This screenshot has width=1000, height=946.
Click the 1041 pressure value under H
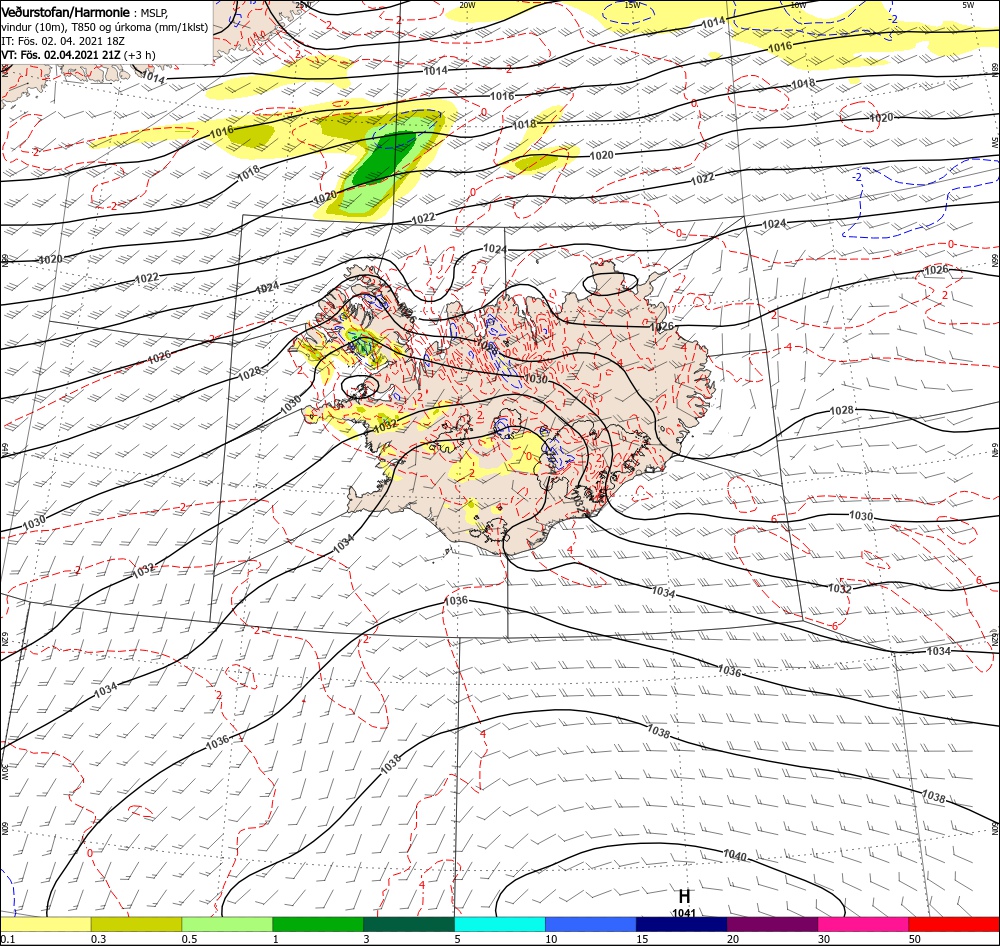[x=684, y=913]
